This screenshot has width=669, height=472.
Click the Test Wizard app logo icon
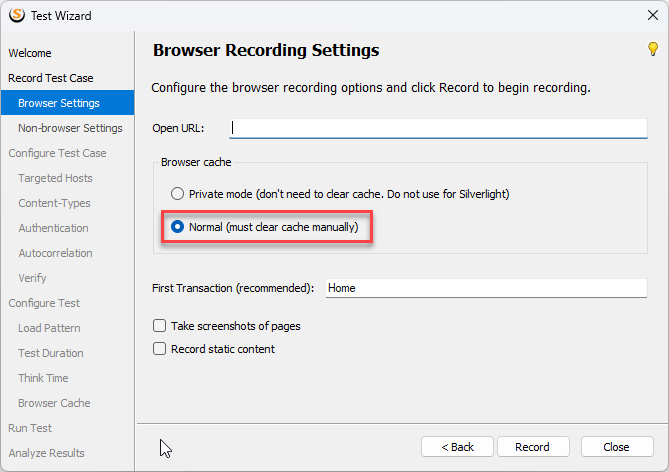[x=17, y=15]
